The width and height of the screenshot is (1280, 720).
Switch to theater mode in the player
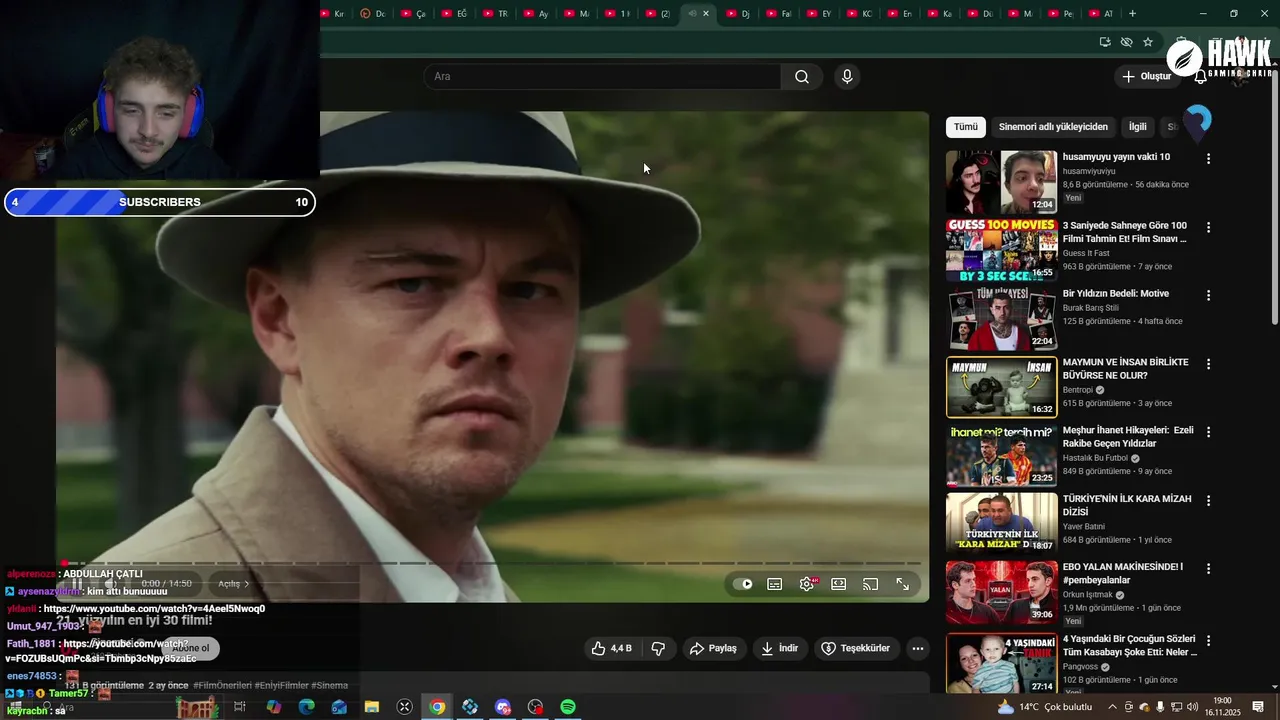[839, 584]
